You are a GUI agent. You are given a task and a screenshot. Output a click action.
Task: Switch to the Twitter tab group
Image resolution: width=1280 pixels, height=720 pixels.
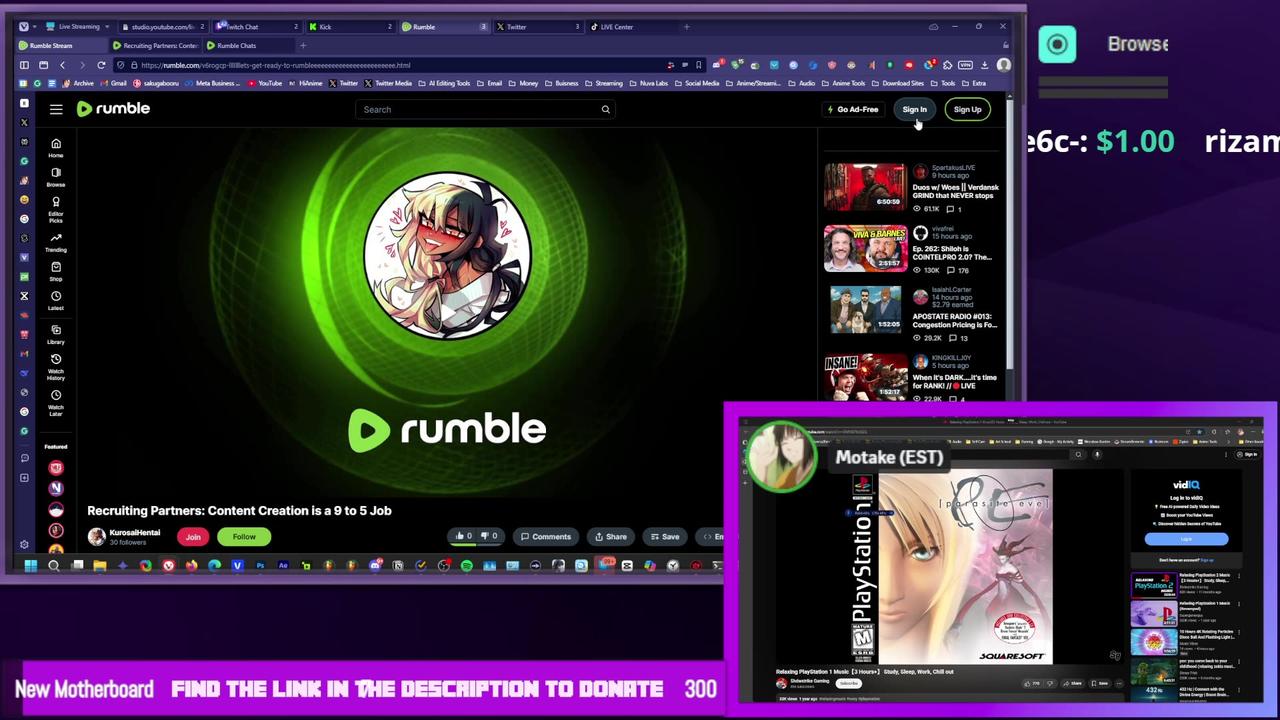coord(537,27)
